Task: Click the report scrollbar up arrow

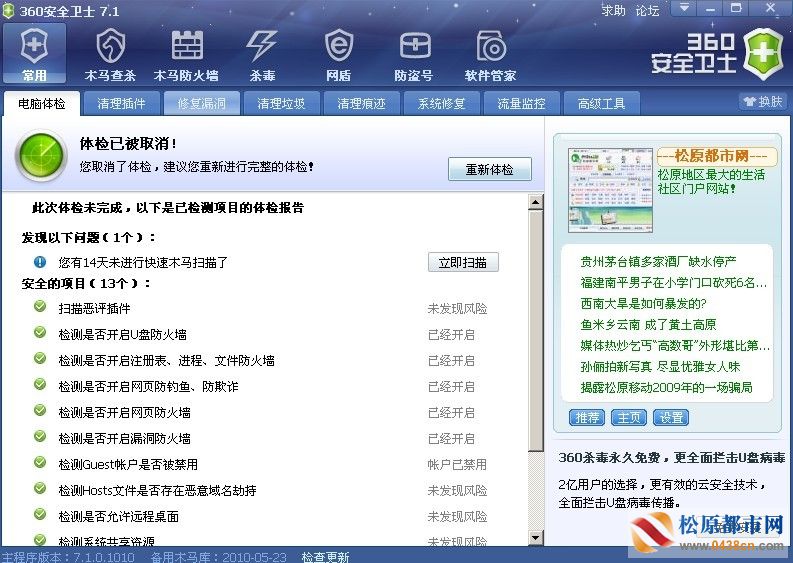Action: pyautogui.click(x=535, y=202)
